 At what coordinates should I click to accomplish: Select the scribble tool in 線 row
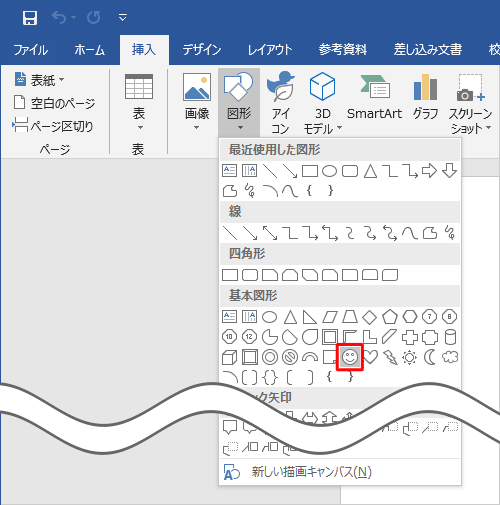(x=450, y=233)
